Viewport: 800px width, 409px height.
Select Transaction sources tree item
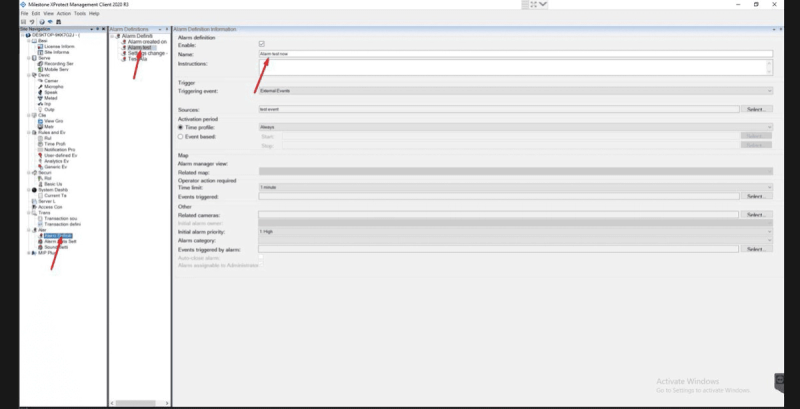(61, 218)
